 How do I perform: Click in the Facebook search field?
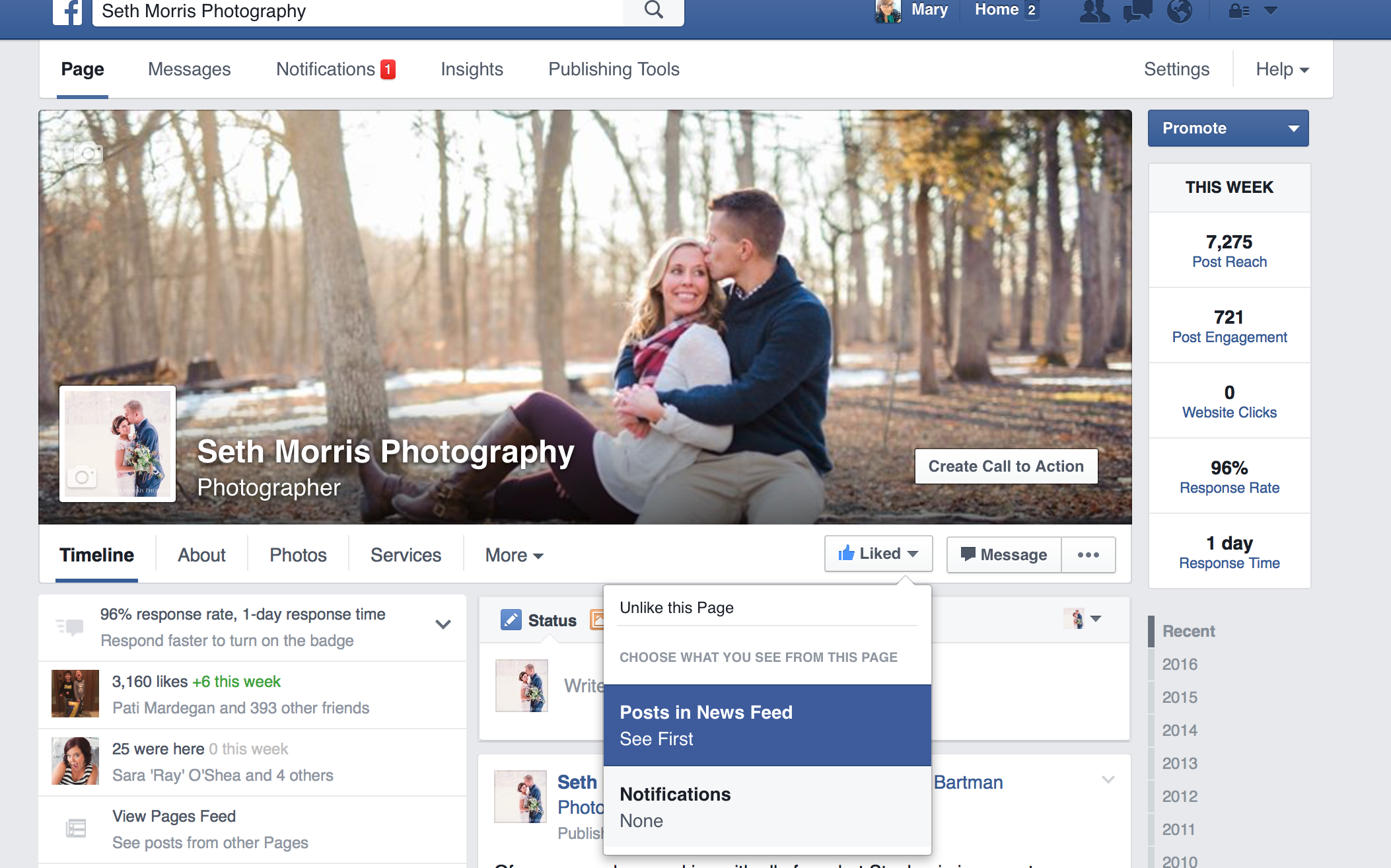pos(358,11)
